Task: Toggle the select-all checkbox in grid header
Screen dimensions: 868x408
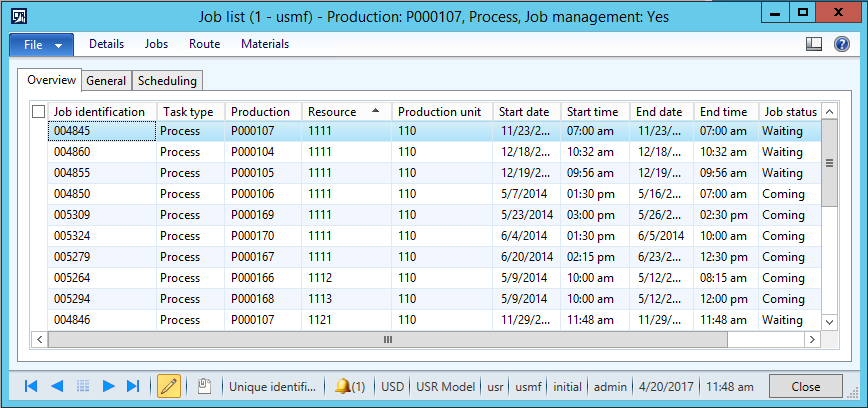Action: [39, 112]
